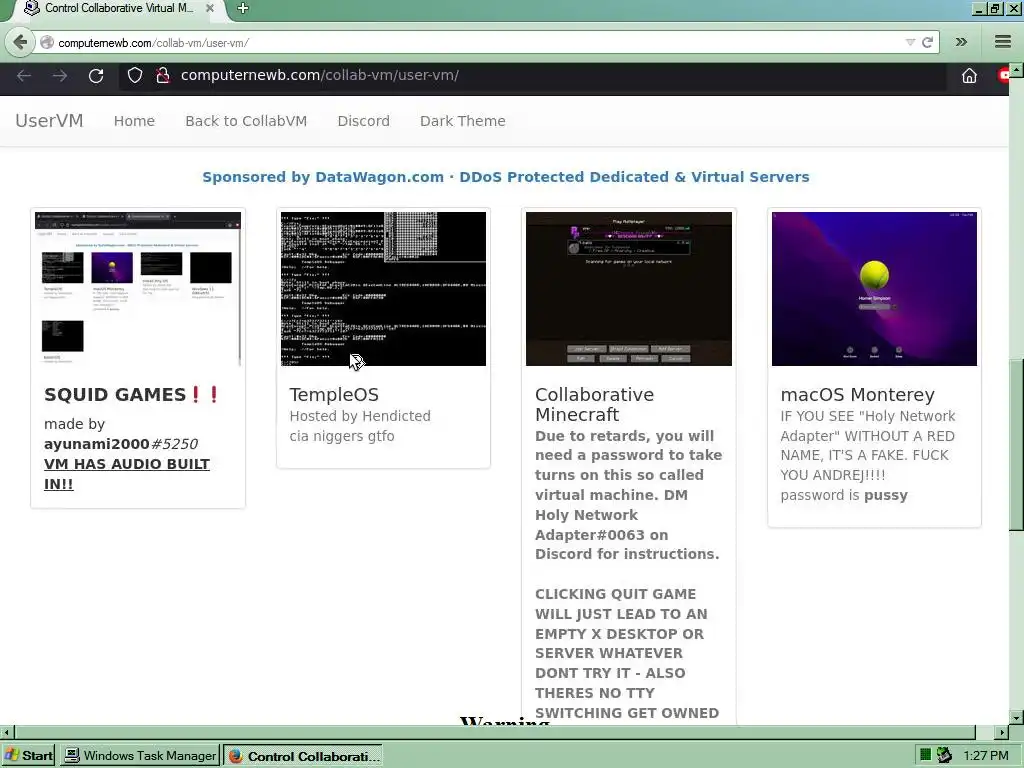Switch to Windows Task Manager taskbar button
Image resolution: width=1024 pixels, height=768 pixels.
click(x=140, y=756)
